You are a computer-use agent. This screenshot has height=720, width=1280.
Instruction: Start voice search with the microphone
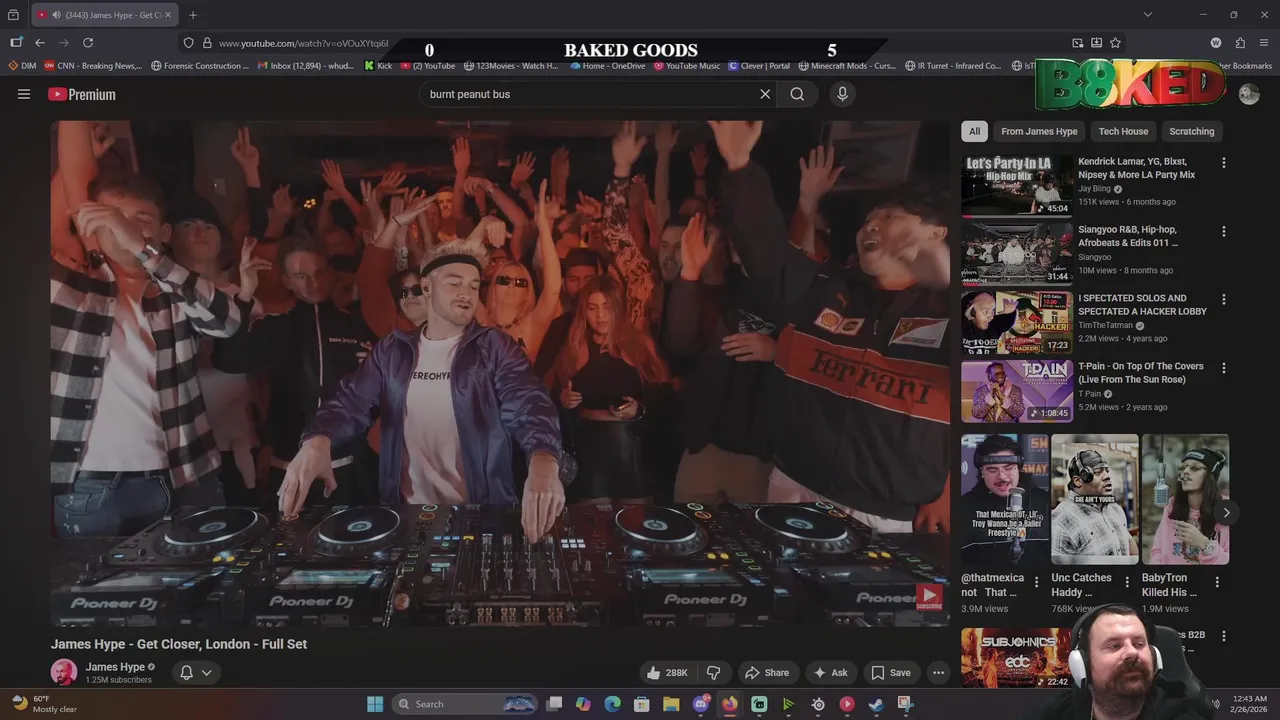tap(842, 94)
